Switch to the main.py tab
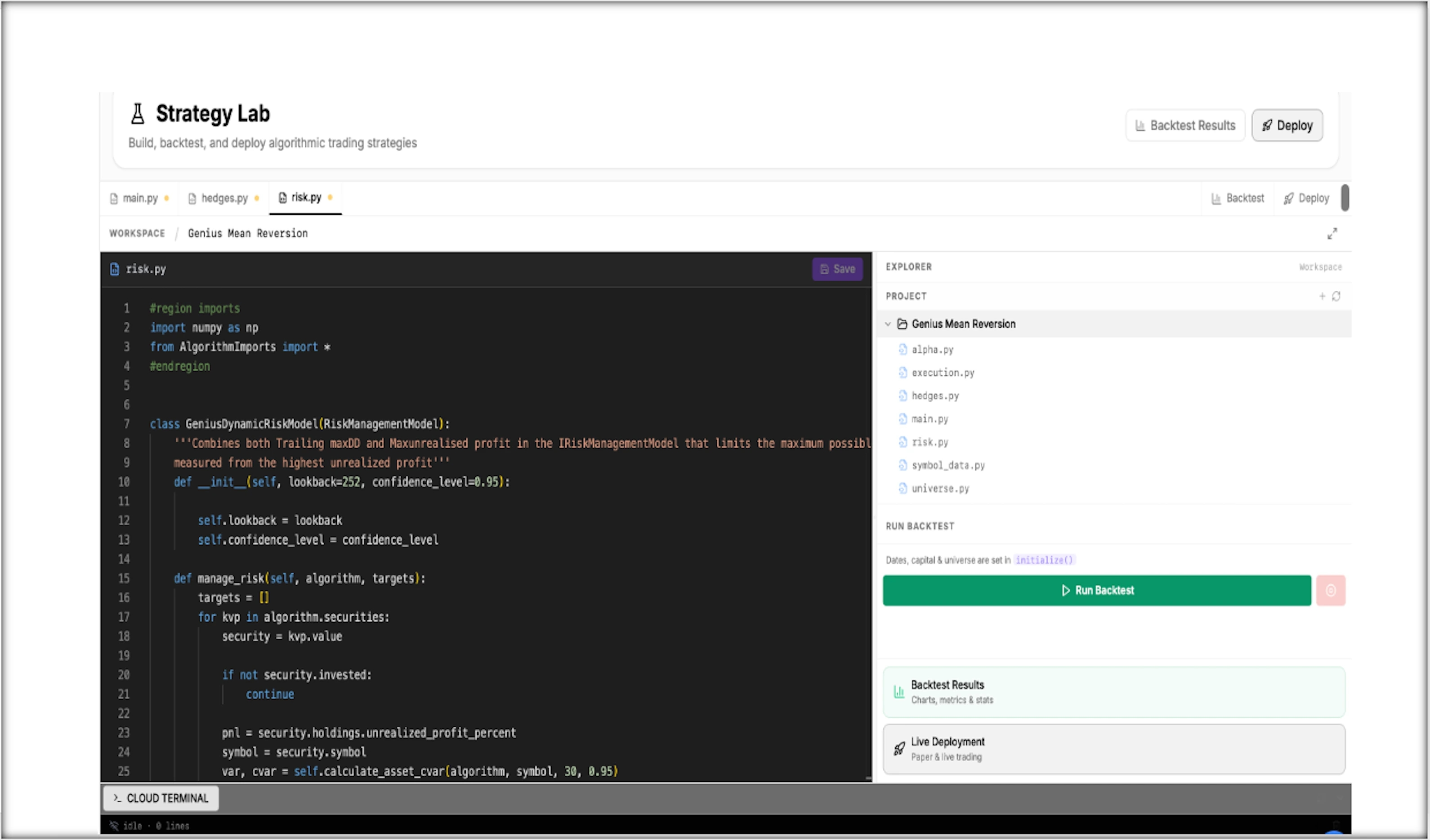 139,199
